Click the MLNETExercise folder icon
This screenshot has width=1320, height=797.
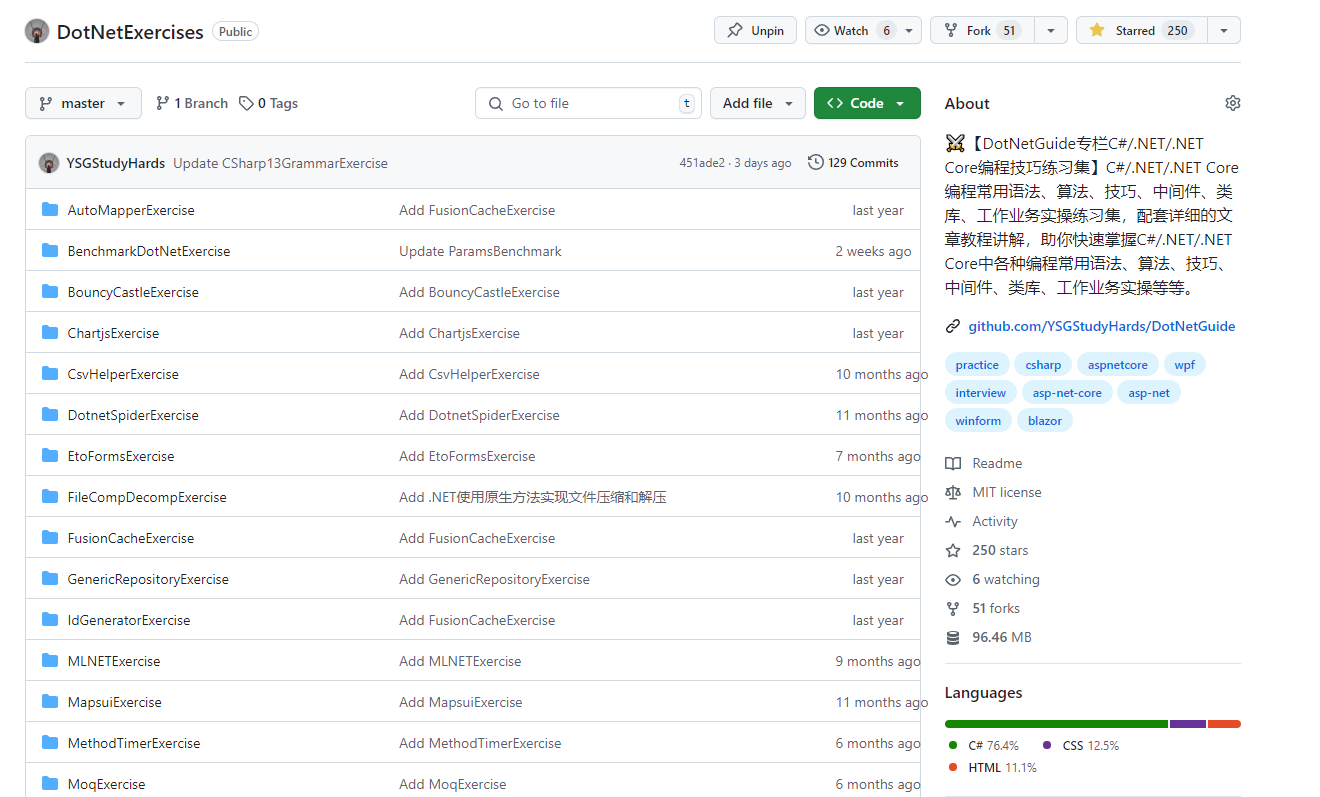click(x=50, y=661)
